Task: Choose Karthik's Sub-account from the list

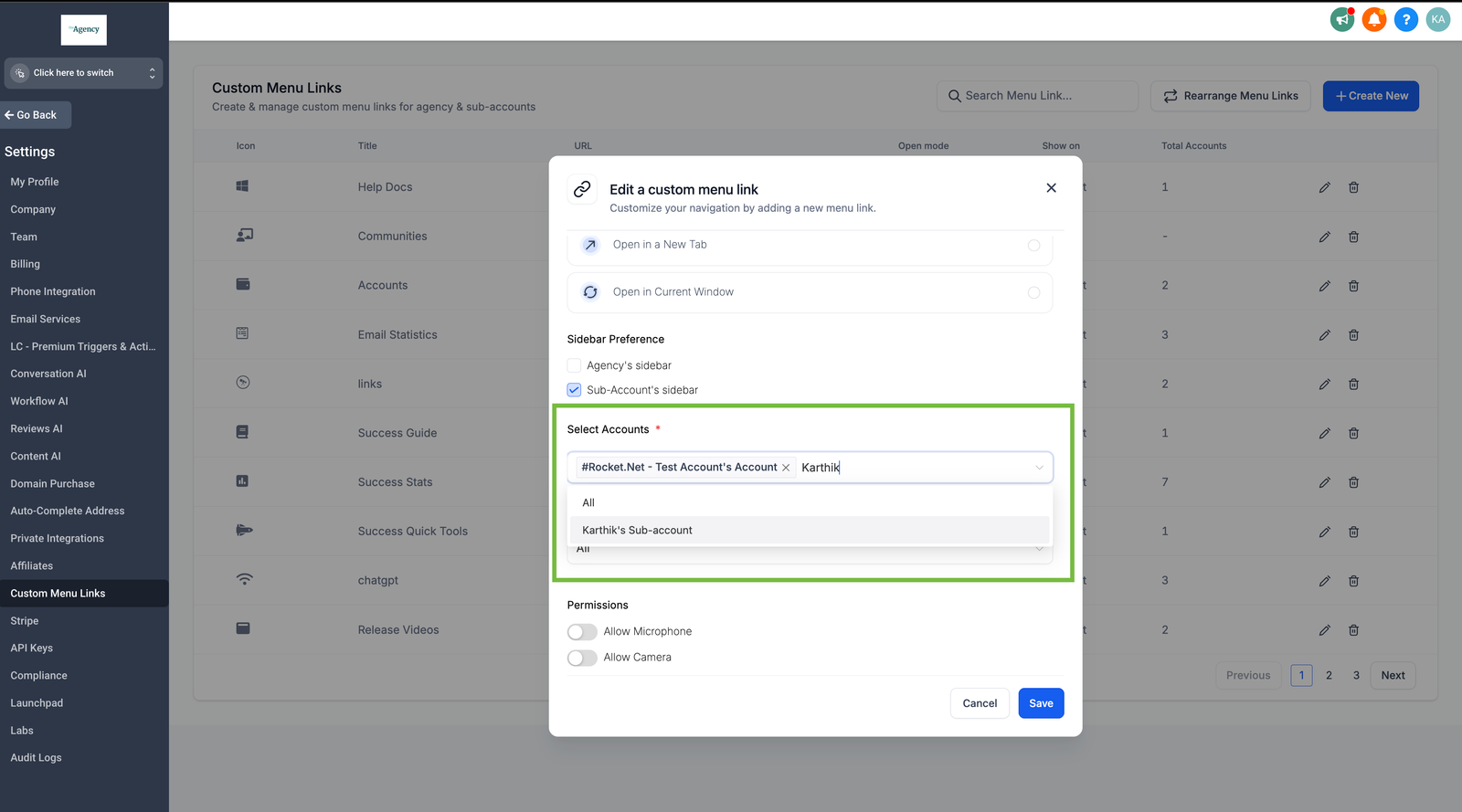Action: point(637,530)
